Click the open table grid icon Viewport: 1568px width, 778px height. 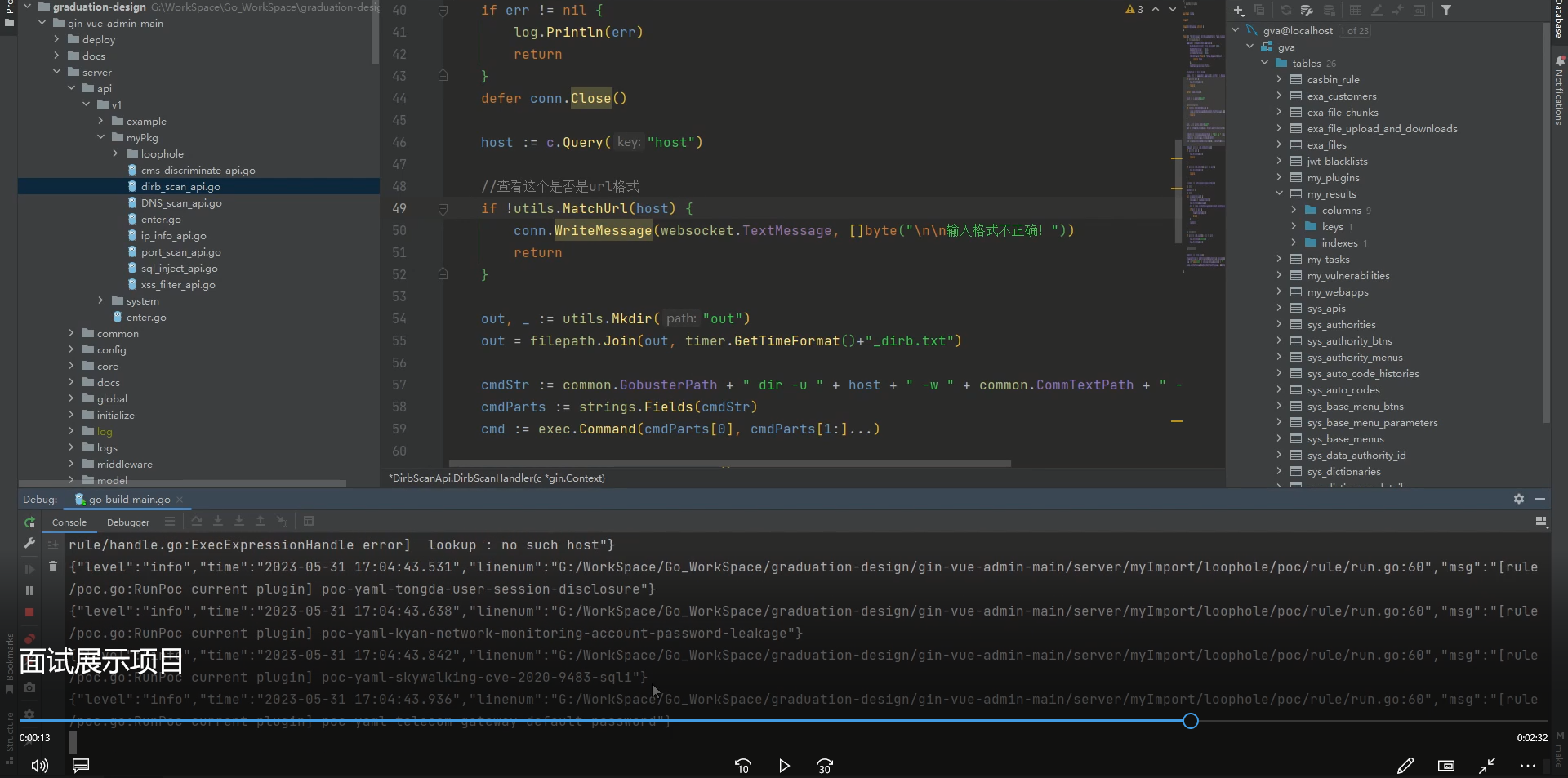coord(1356,11)
